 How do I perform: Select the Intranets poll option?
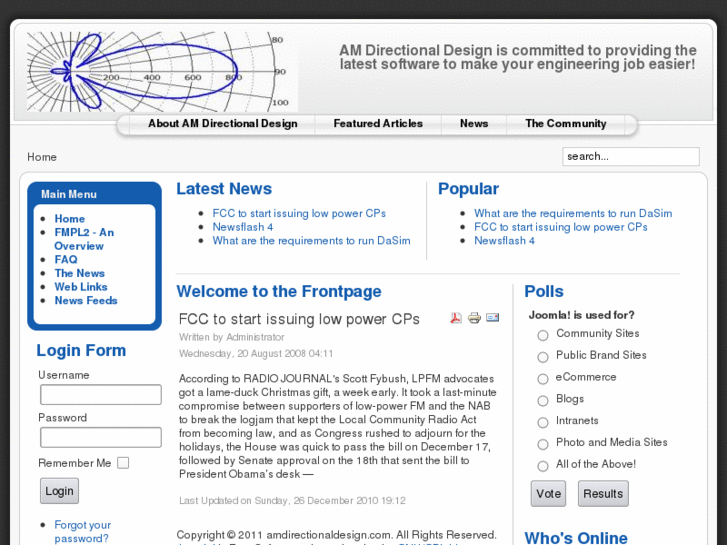pos(542,422)
